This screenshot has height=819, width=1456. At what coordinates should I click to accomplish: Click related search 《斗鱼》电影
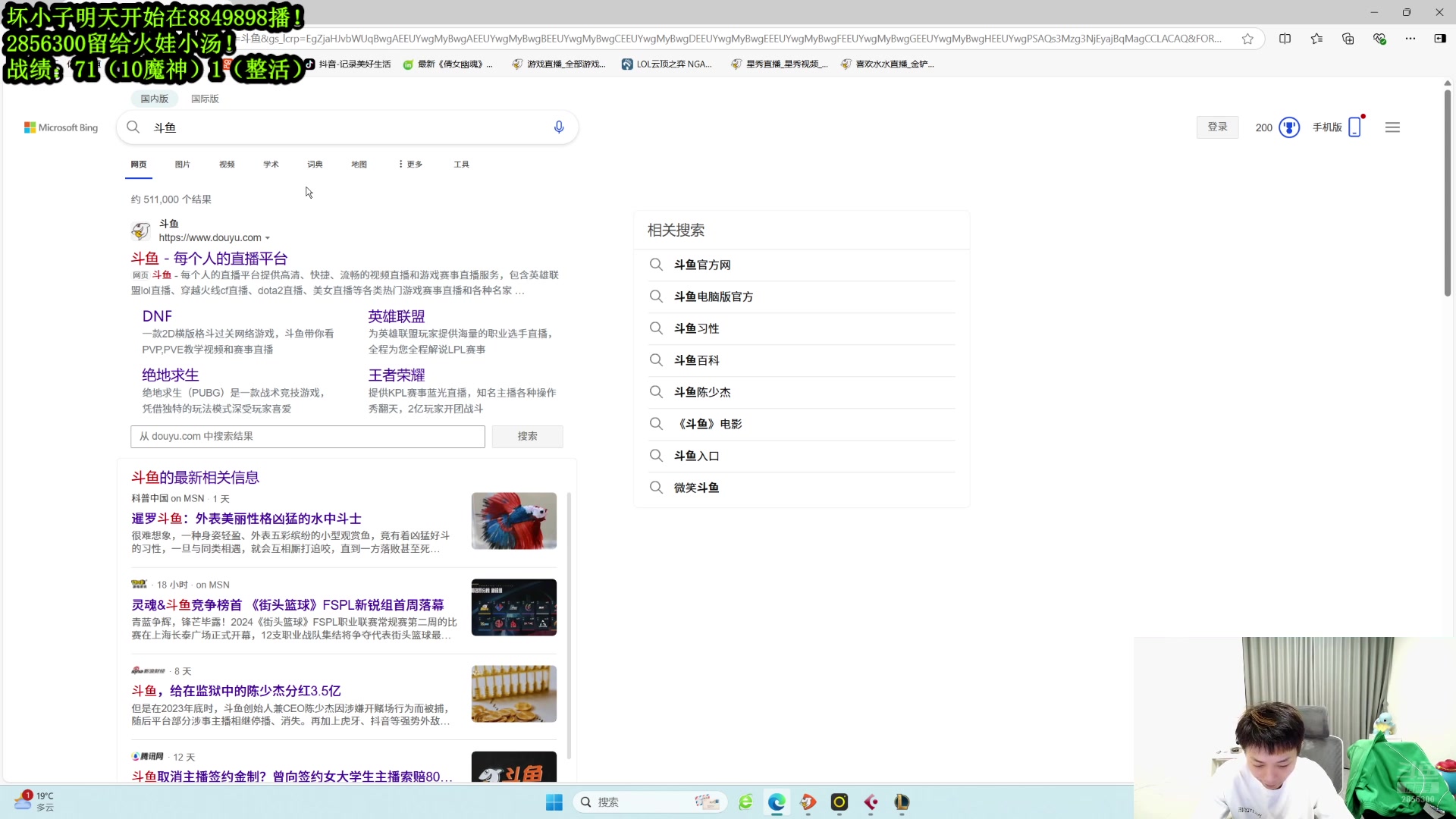[708, 424]
